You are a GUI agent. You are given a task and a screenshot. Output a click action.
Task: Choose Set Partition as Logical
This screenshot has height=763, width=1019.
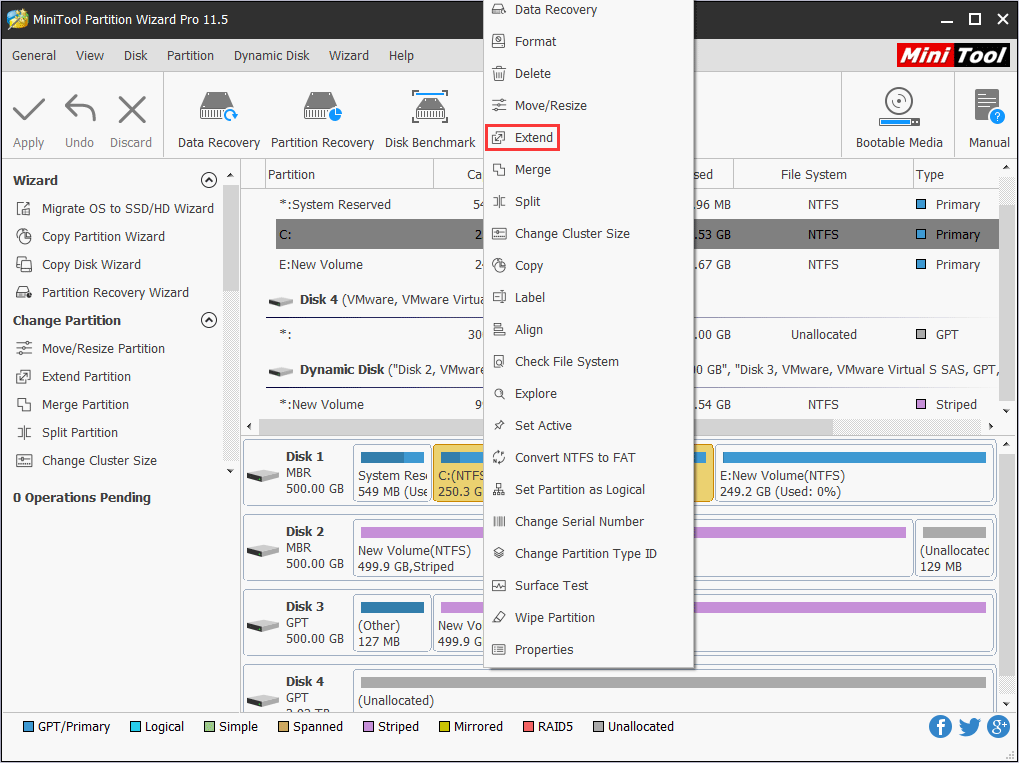point(588,489)
